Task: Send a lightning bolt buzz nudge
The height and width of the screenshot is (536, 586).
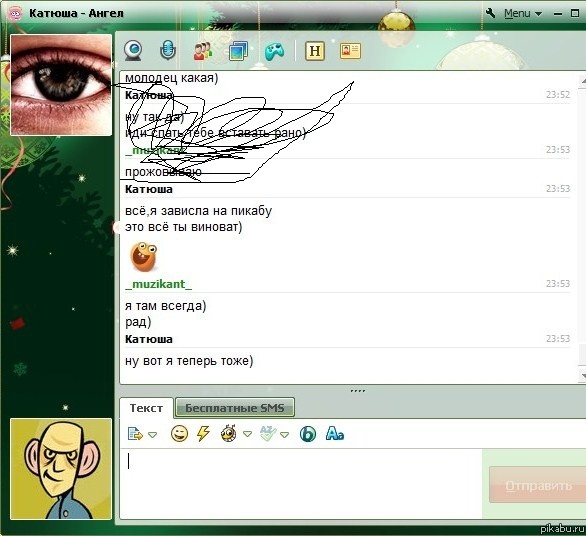Action: click(203, 434)
